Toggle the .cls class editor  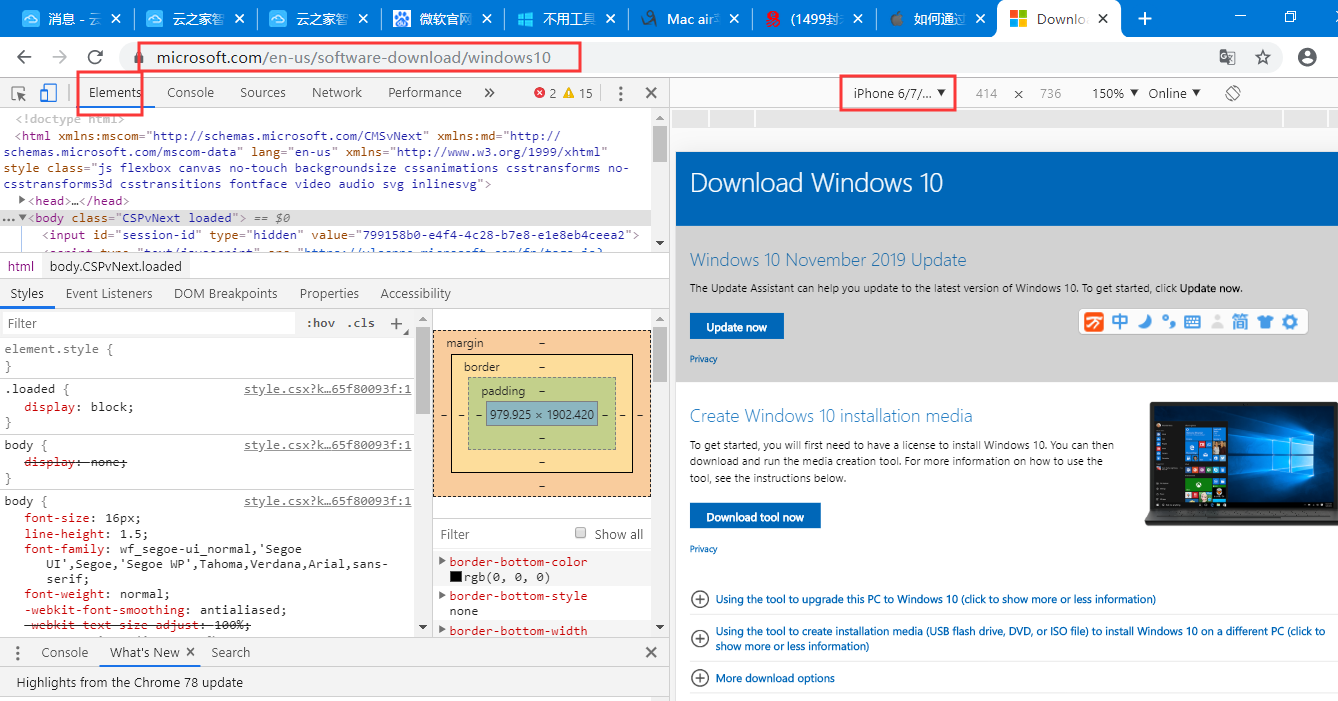point(361,324)
